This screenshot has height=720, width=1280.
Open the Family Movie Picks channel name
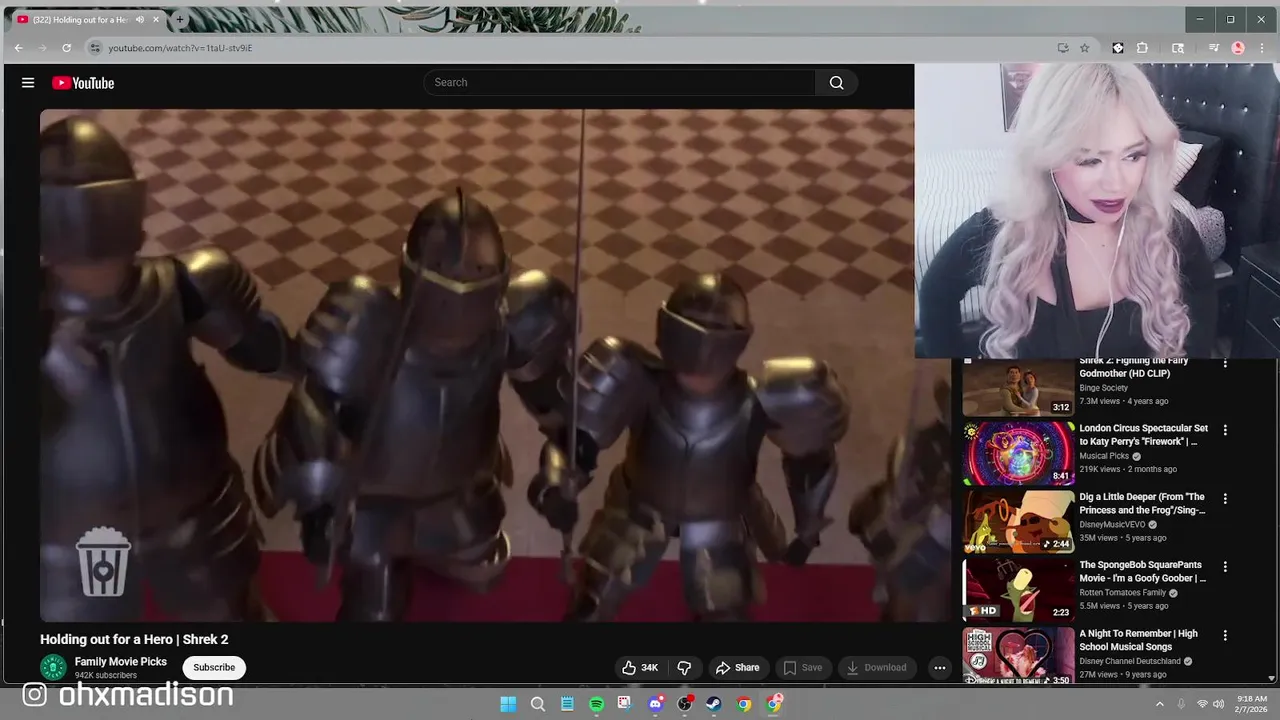tap(121, 662)
